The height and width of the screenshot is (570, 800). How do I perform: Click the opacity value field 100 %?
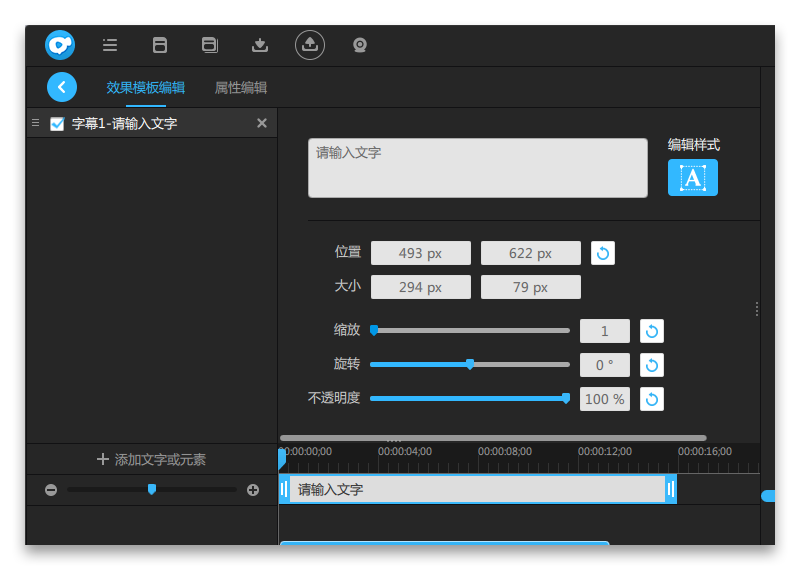pos(605,399)
